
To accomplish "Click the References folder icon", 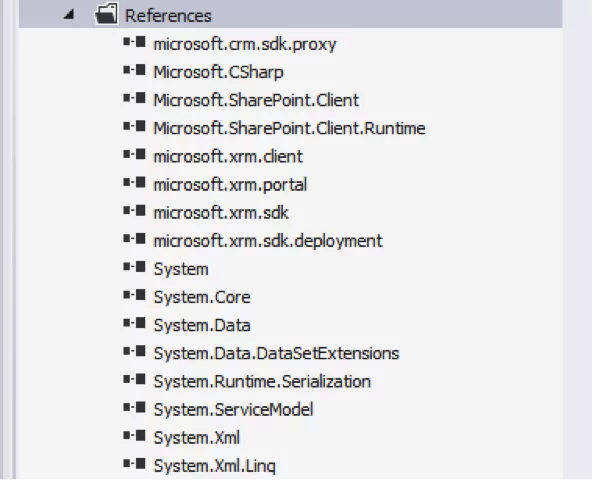I will [x=106, y=14].
